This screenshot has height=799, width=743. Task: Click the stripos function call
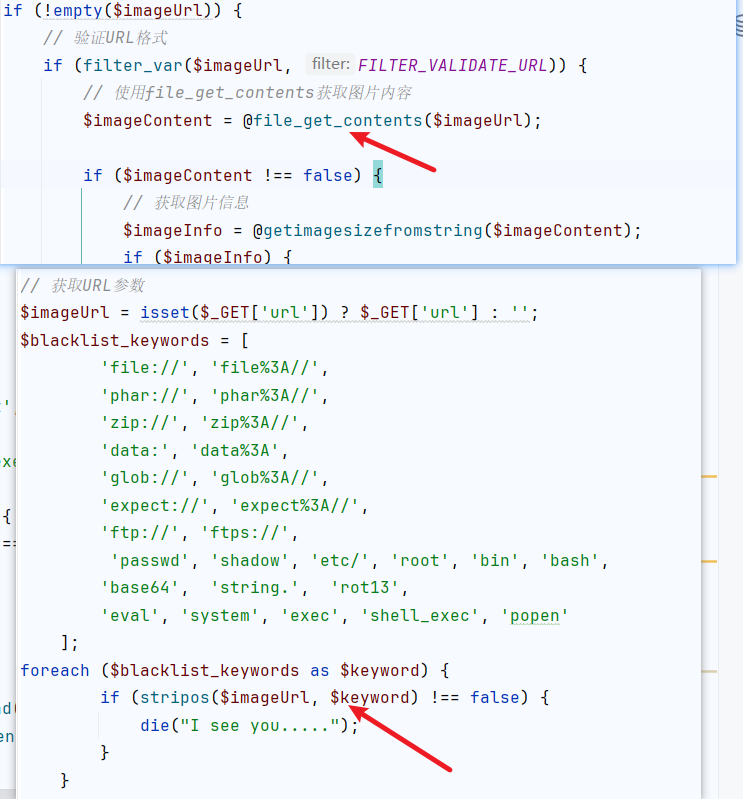175,697
